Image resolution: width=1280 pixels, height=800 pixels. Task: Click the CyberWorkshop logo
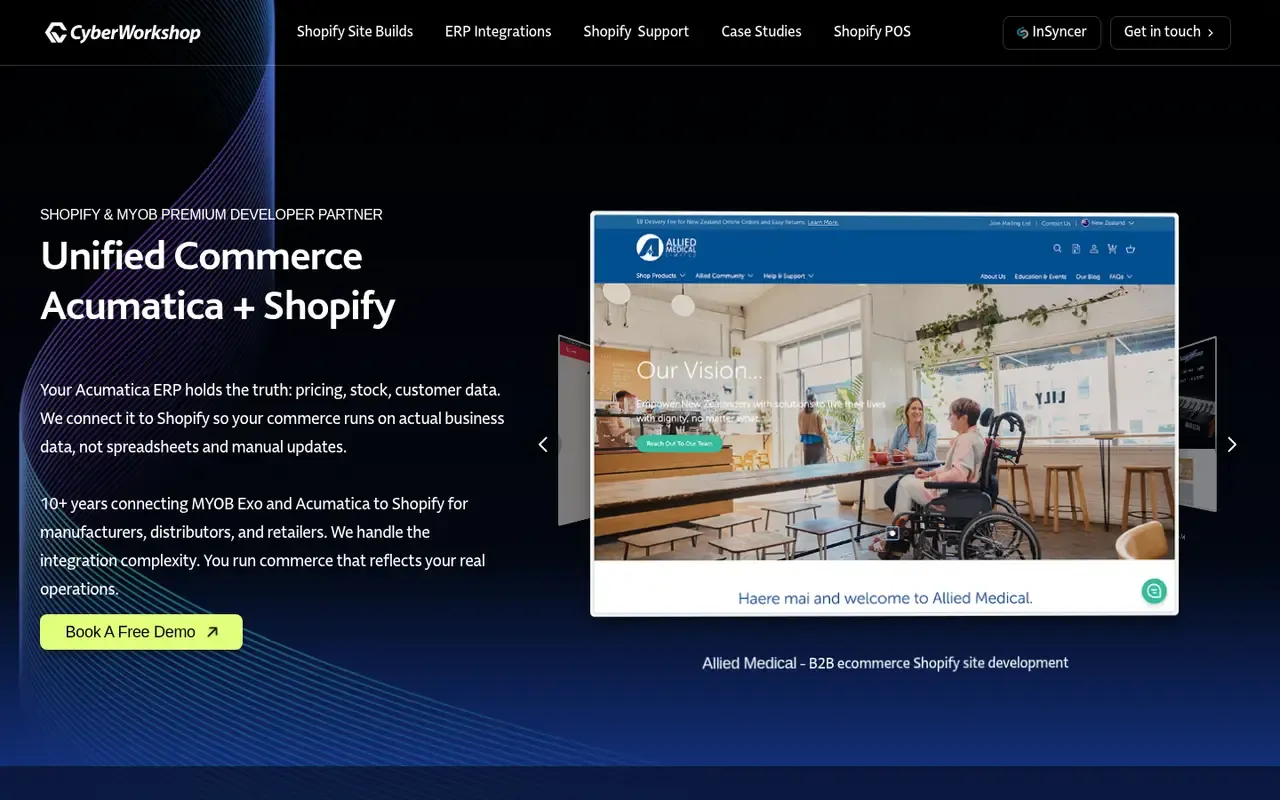click(123, 33)
